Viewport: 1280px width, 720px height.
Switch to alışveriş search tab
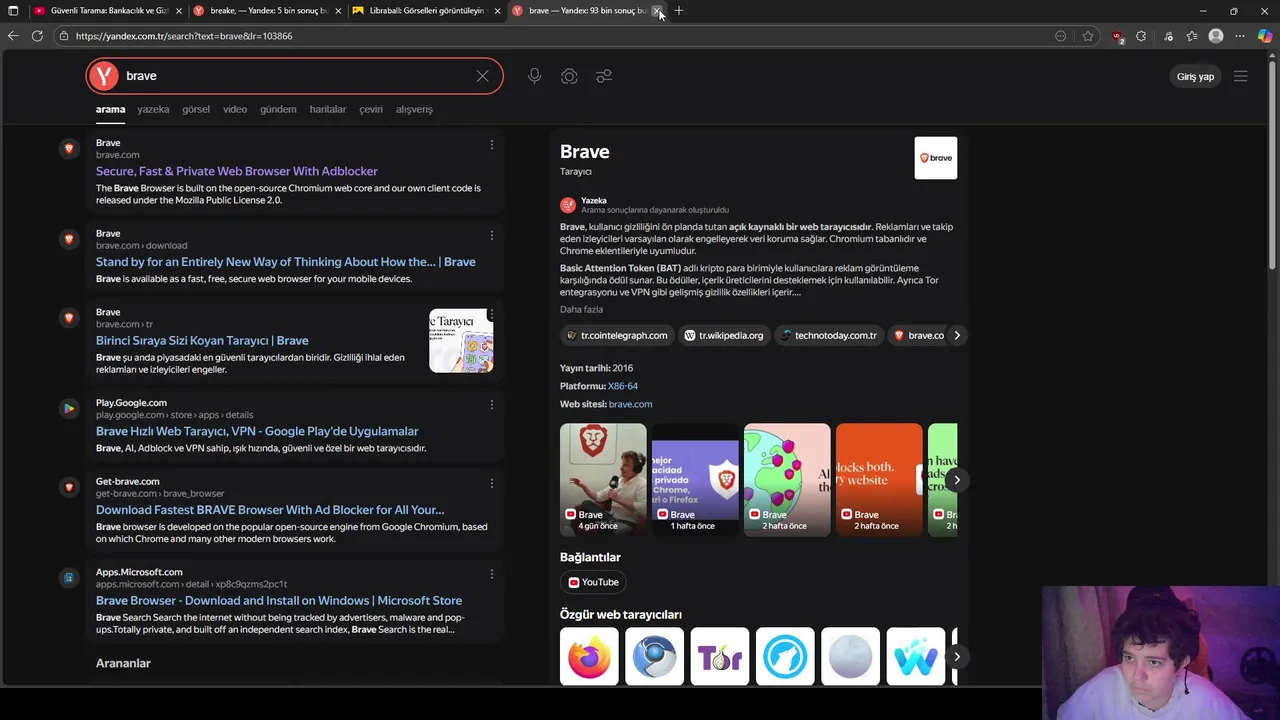point(414,109)
